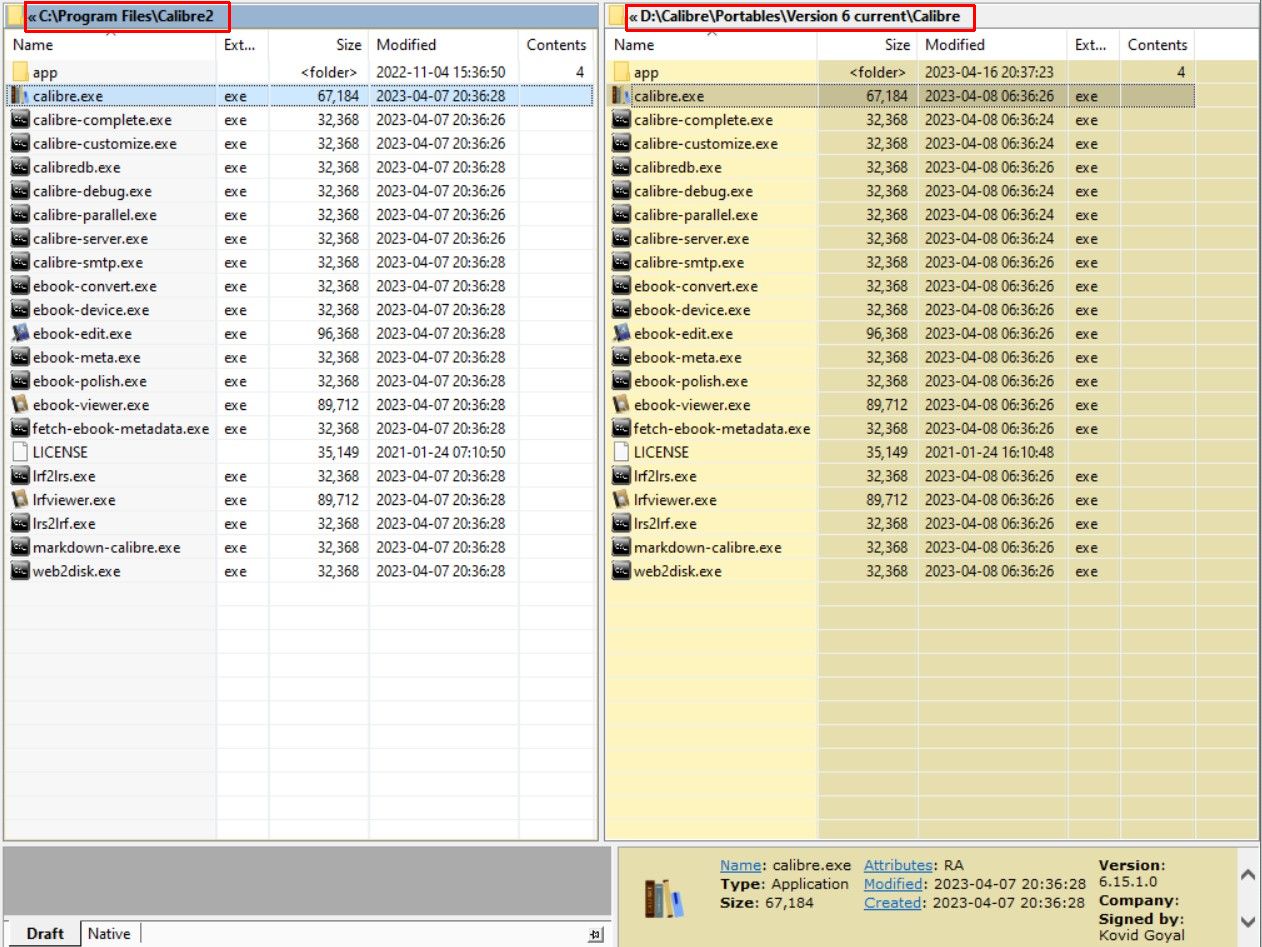Sort left pane by Modified column

point(444,45)
